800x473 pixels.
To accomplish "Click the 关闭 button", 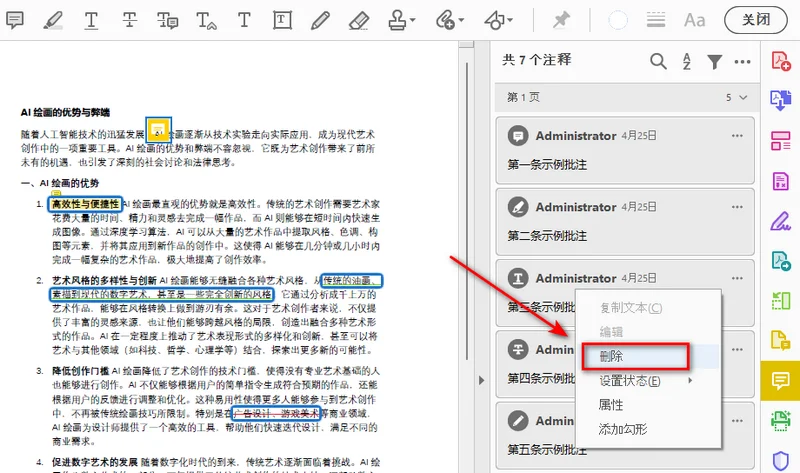I will tap(756, 20).
